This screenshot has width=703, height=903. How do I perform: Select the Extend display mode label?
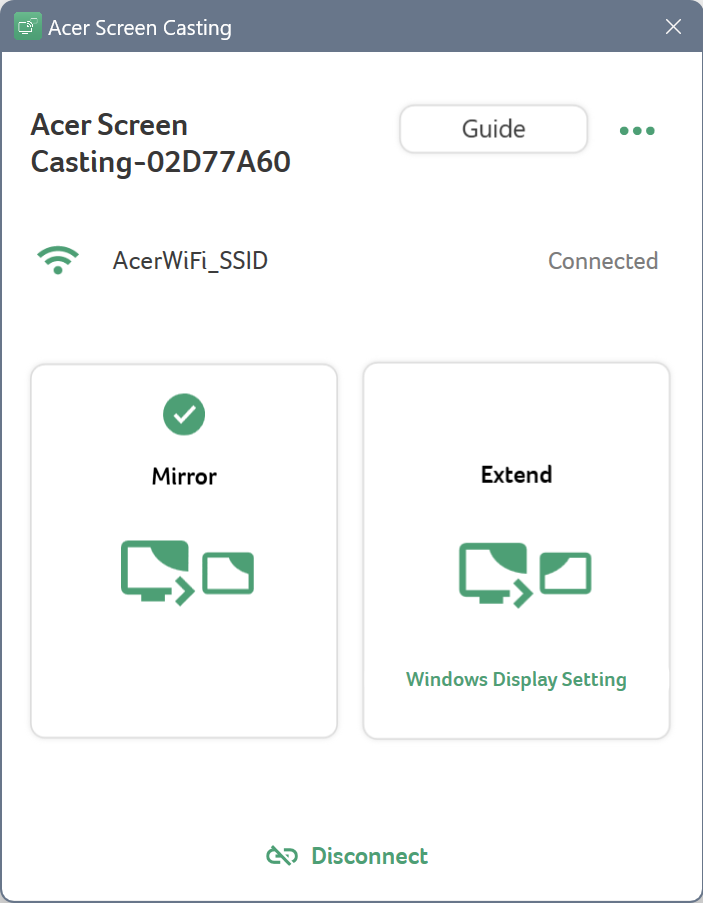pos(516,475)
